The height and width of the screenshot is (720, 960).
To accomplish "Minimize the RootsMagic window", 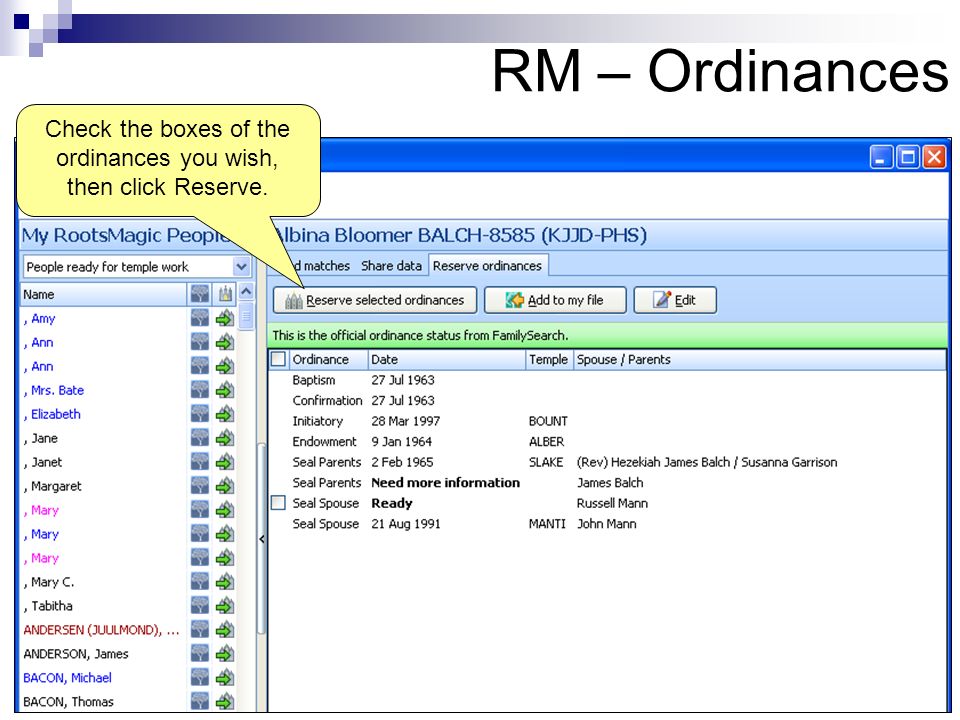I will (x=880, y=157).
